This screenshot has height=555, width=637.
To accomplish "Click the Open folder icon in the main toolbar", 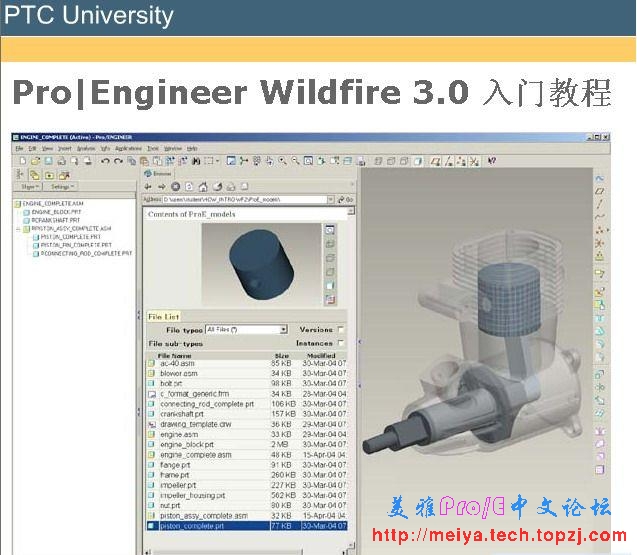I will tap(34, 161).
